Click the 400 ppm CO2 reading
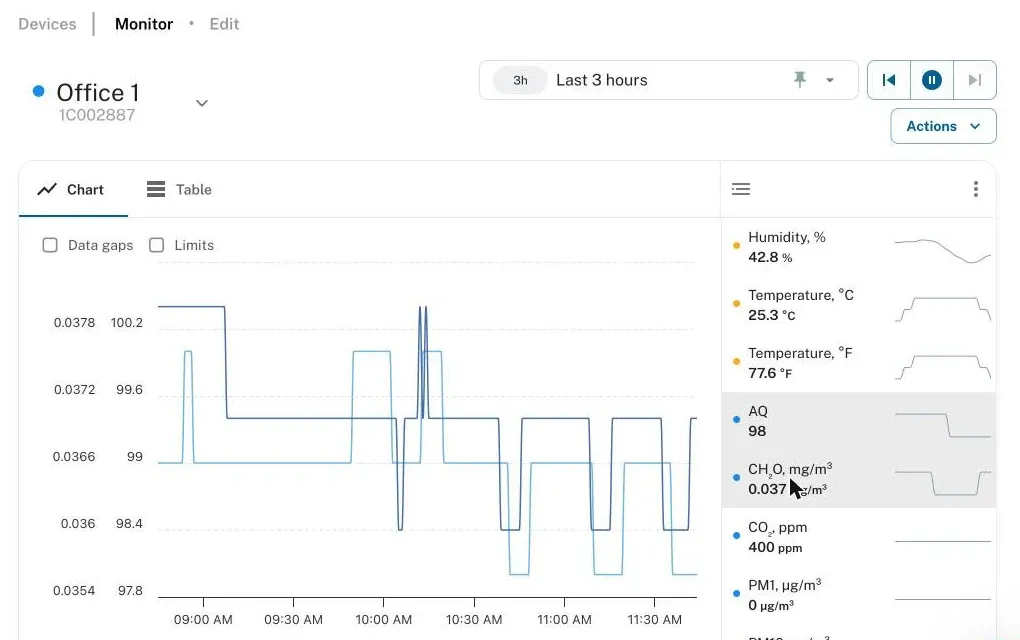This screenshot has width=1020, height=640. (775, 548)
